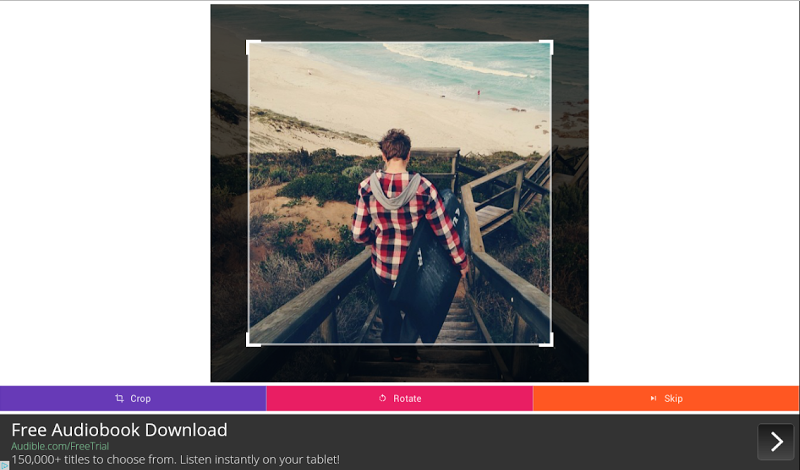The width and height of the screenshot is (800, 470).
Task: Click inside the crop selection on the photo
Action: (x=399, y=194)
